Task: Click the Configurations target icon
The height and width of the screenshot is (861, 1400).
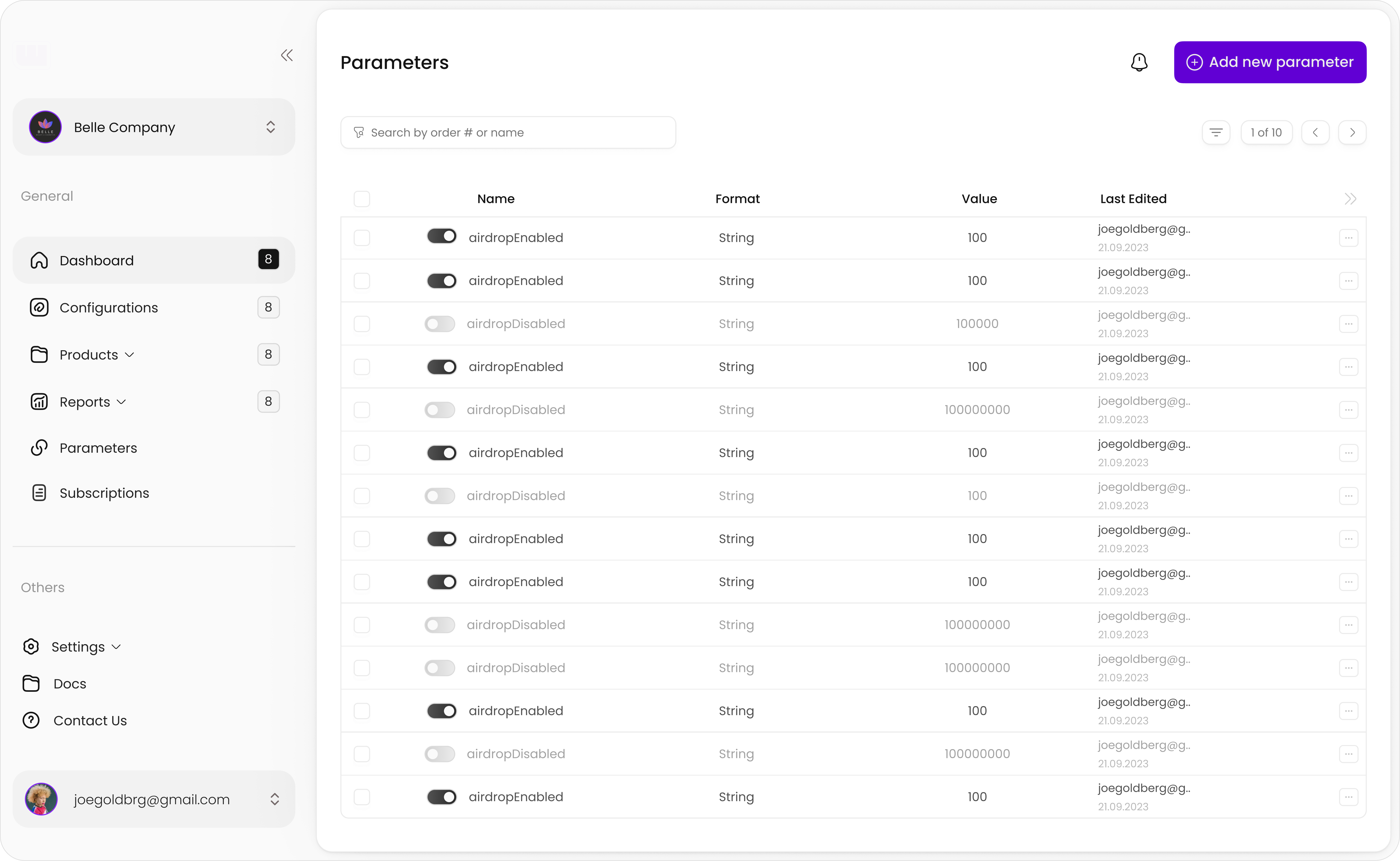Action: [x=39, y=307]
